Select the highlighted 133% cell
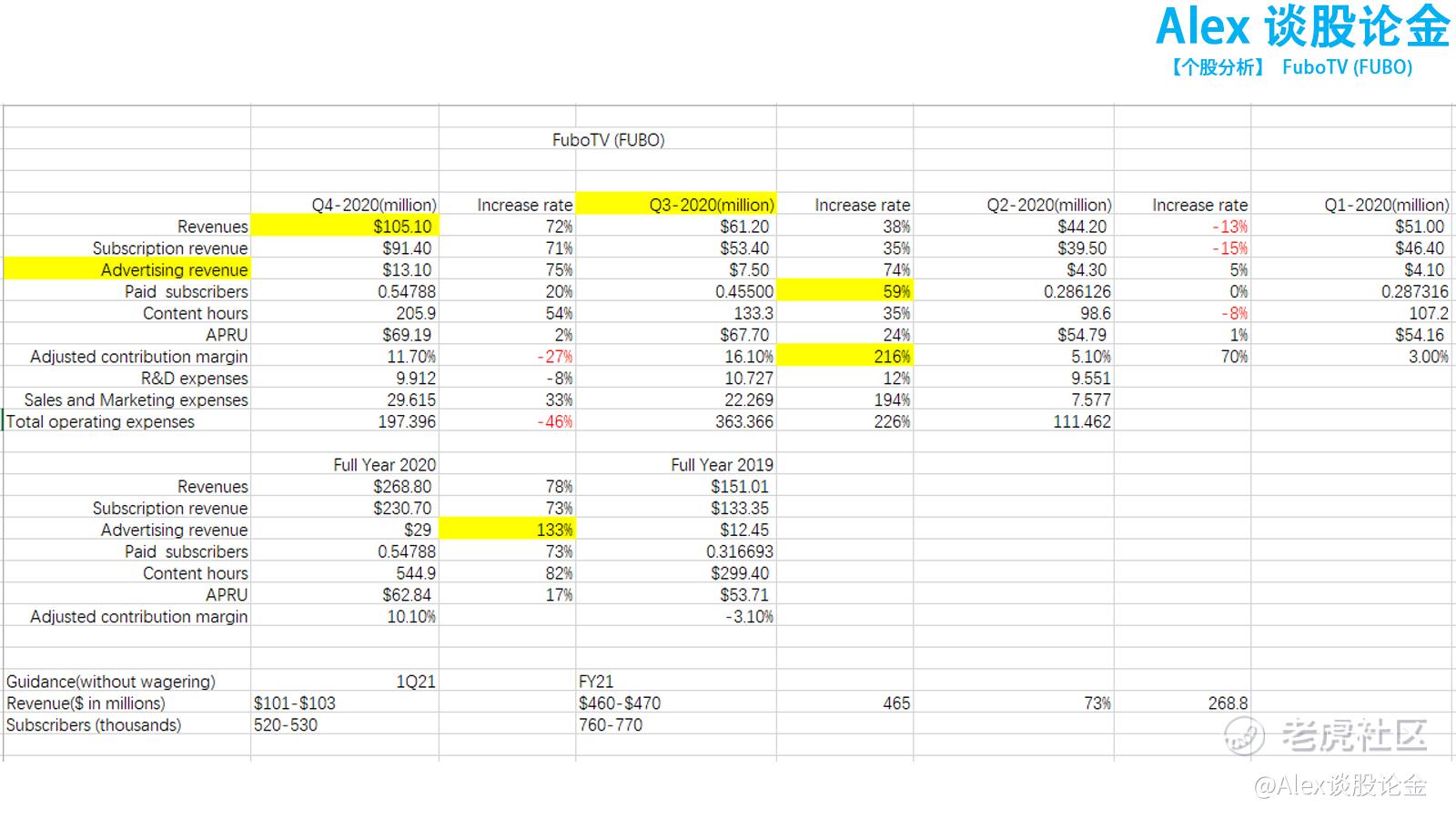The width and height of the screenshot is (1456, 819). 508,530
